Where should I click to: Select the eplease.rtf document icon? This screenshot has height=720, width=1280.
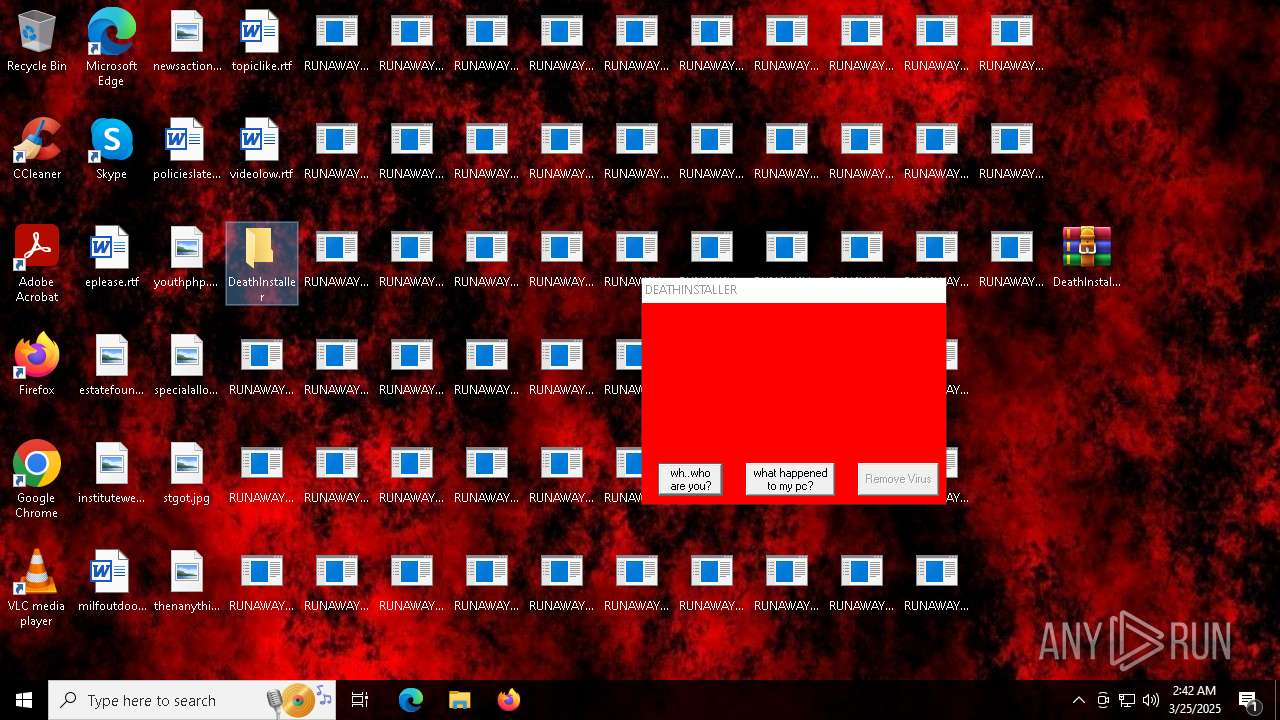click(x=111, y=258)
